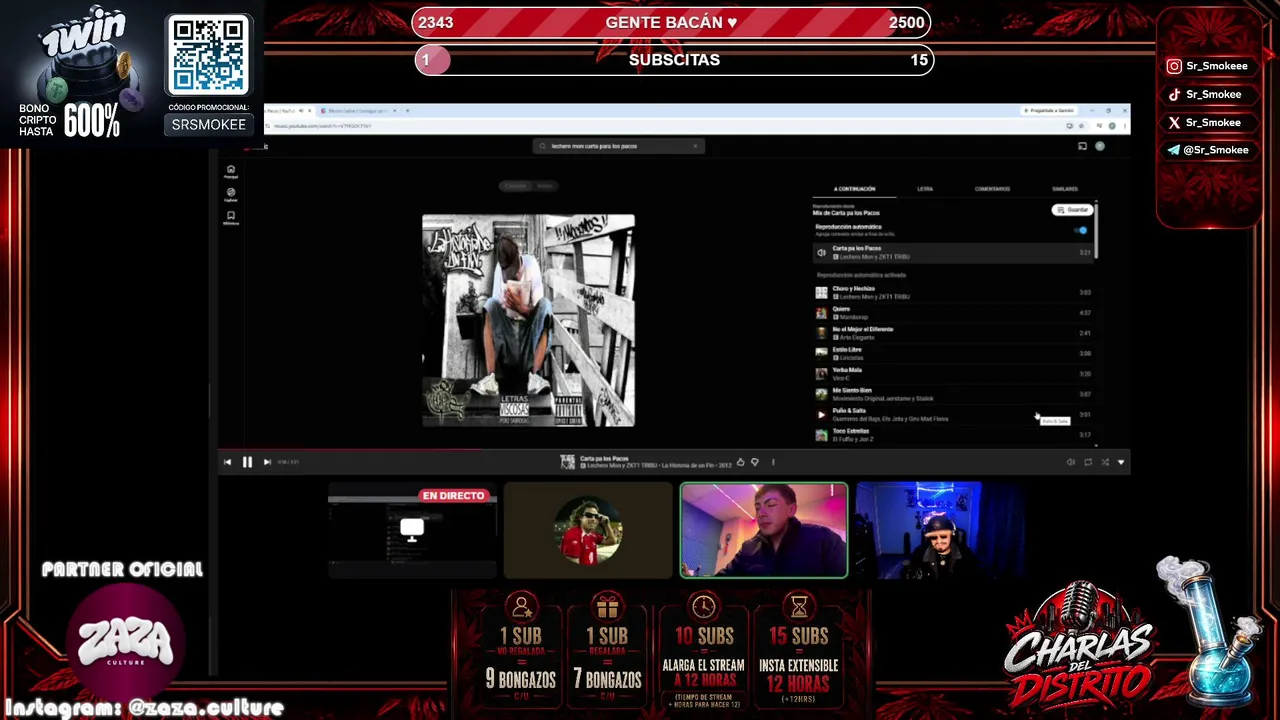Select Carta pa los Pacos in queue
This screenshot has height=720, width=1280.
pos(954,252)
